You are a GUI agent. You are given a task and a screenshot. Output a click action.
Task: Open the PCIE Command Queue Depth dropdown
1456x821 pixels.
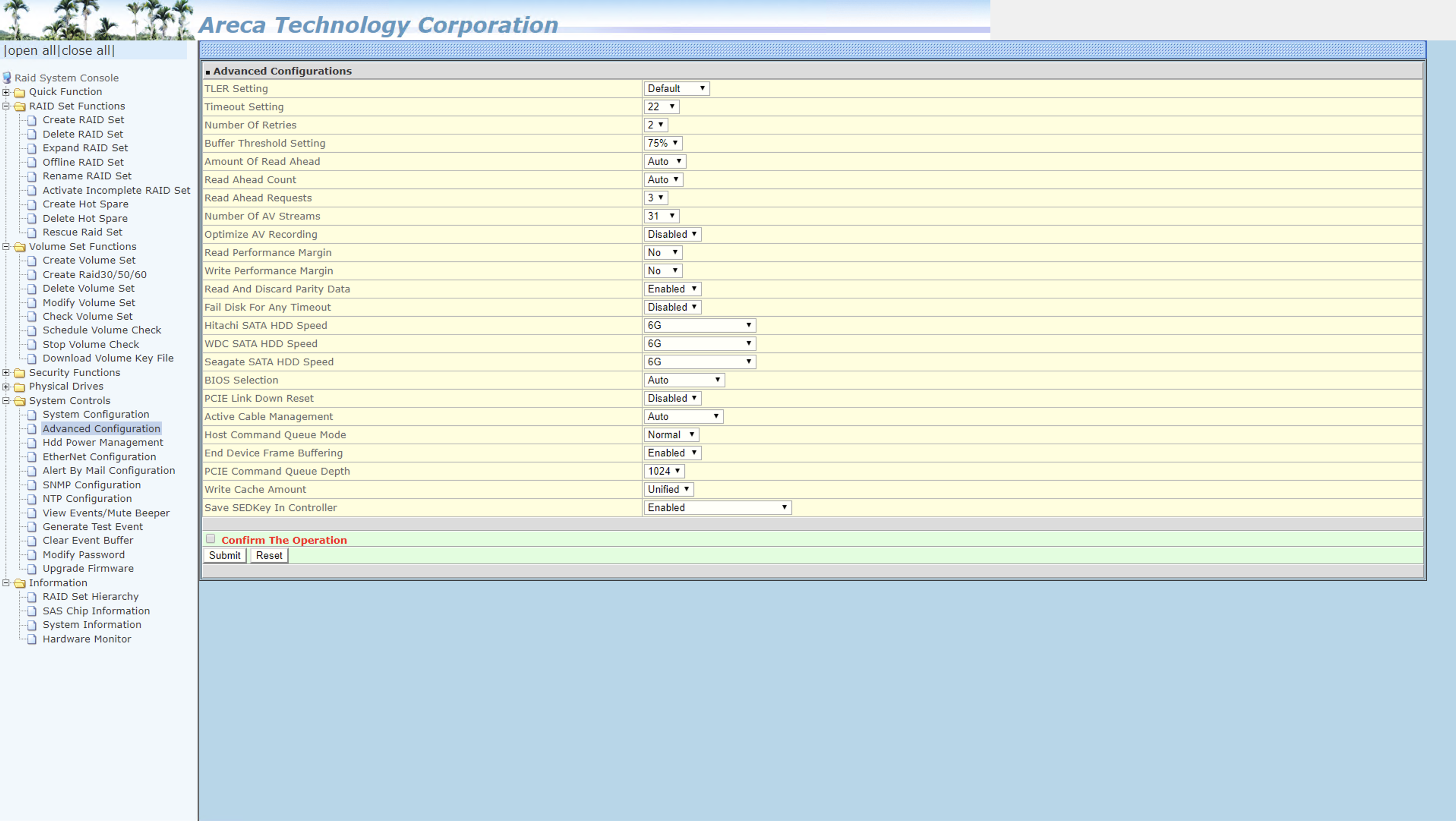[x=664, y=471]
